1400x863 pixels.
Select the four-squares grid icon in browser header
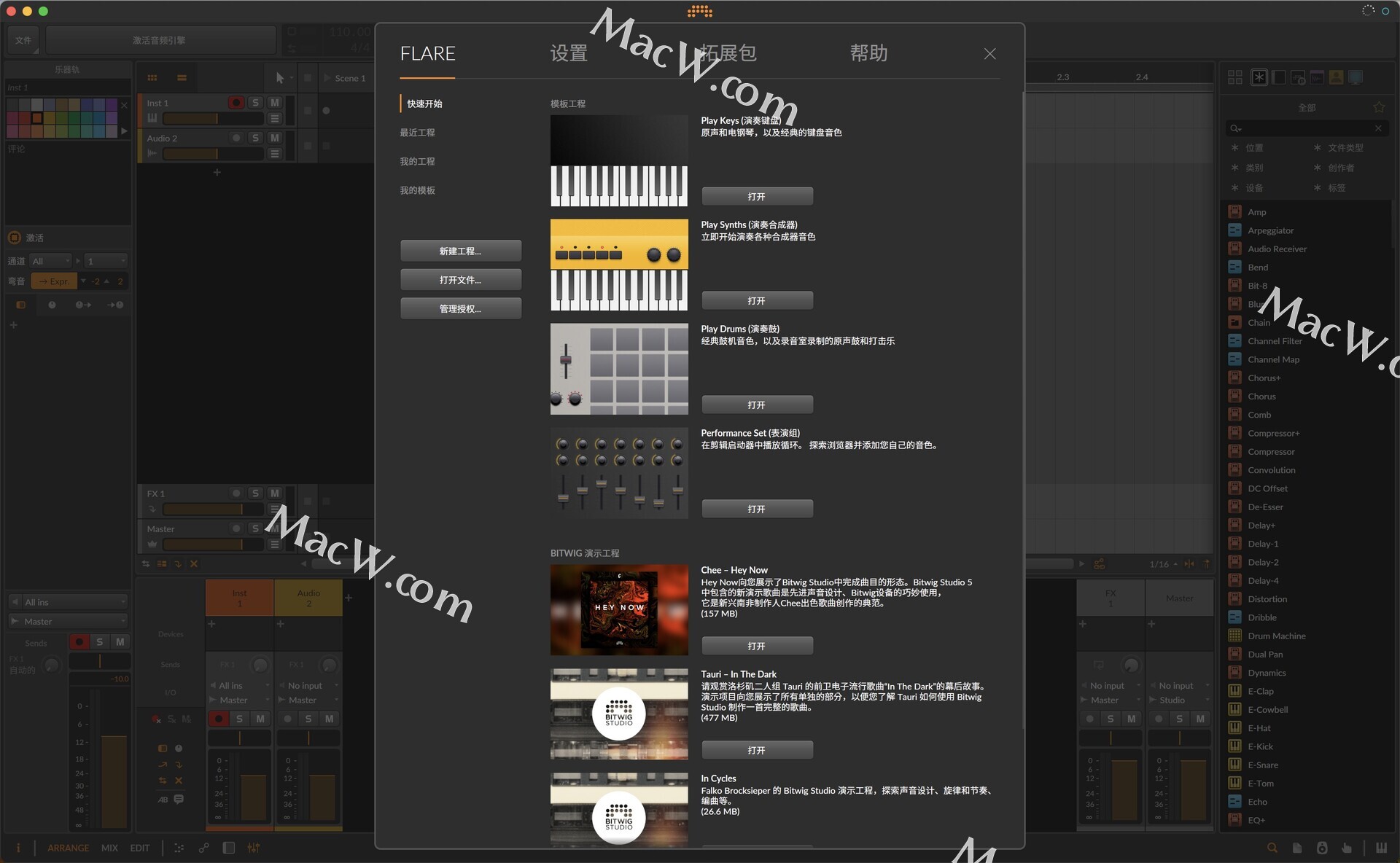point(1234,77)
